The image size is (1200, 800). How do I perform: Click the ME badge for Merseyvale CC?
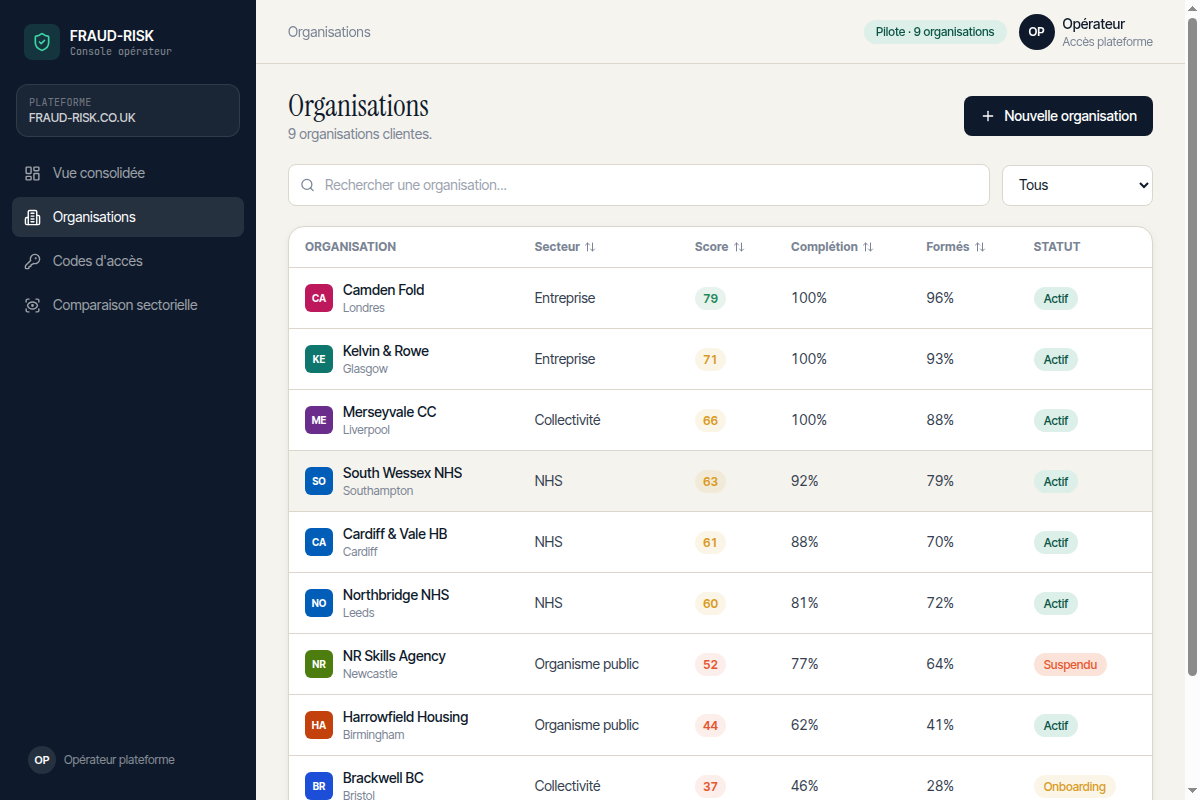(319, 420)
